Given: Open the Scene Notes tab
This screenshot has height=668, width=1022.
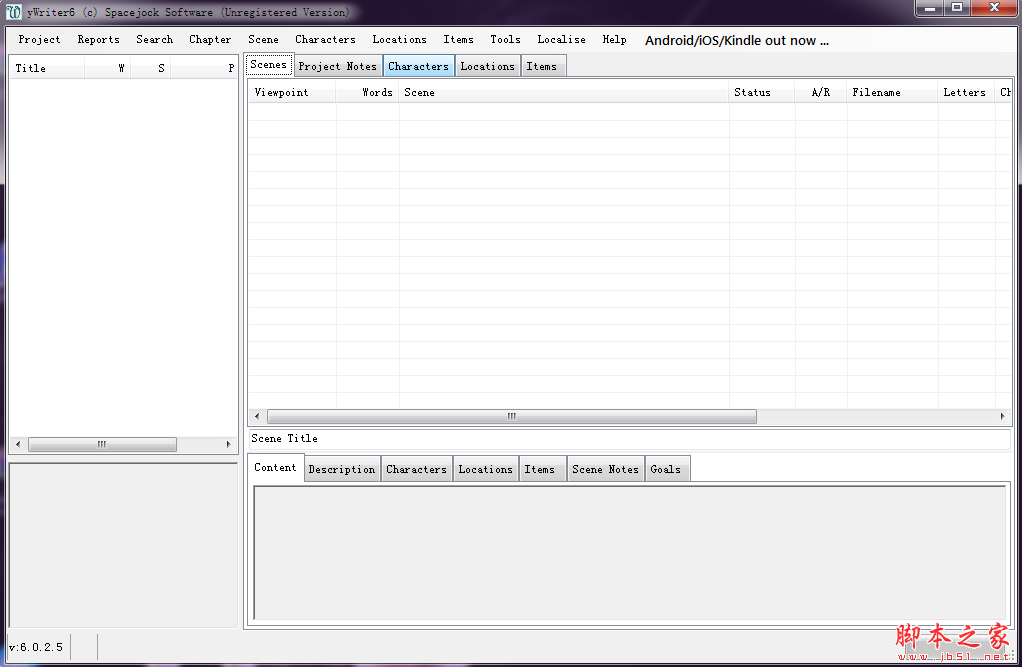Looking at the screenshot, I should 605,469.
